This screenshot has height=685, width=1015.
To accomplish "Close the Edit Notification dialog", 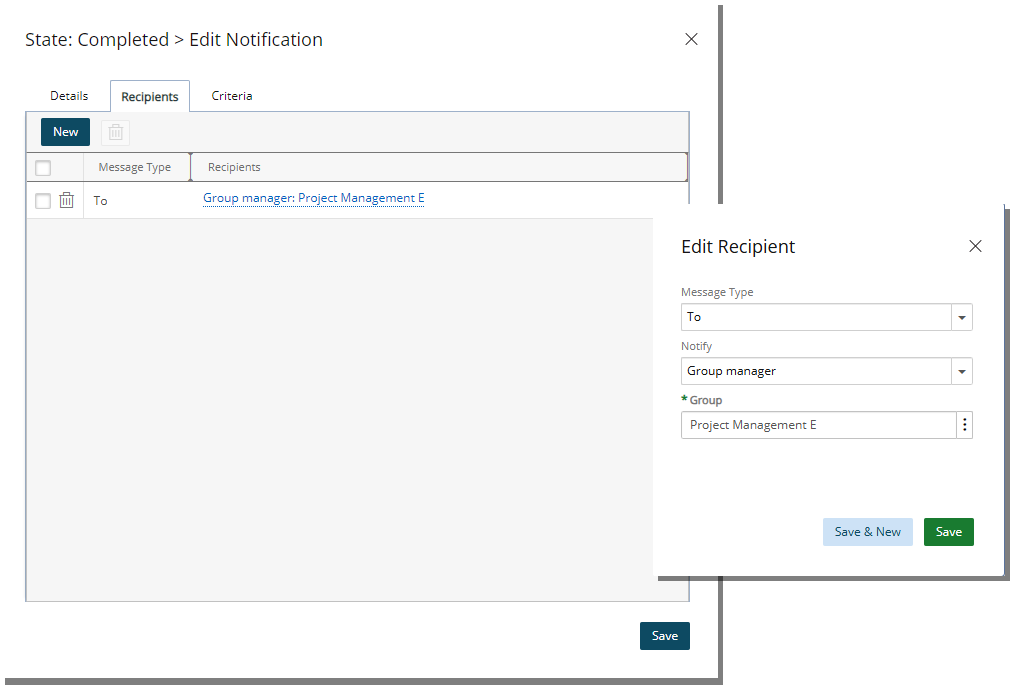I will pos(691,39).
